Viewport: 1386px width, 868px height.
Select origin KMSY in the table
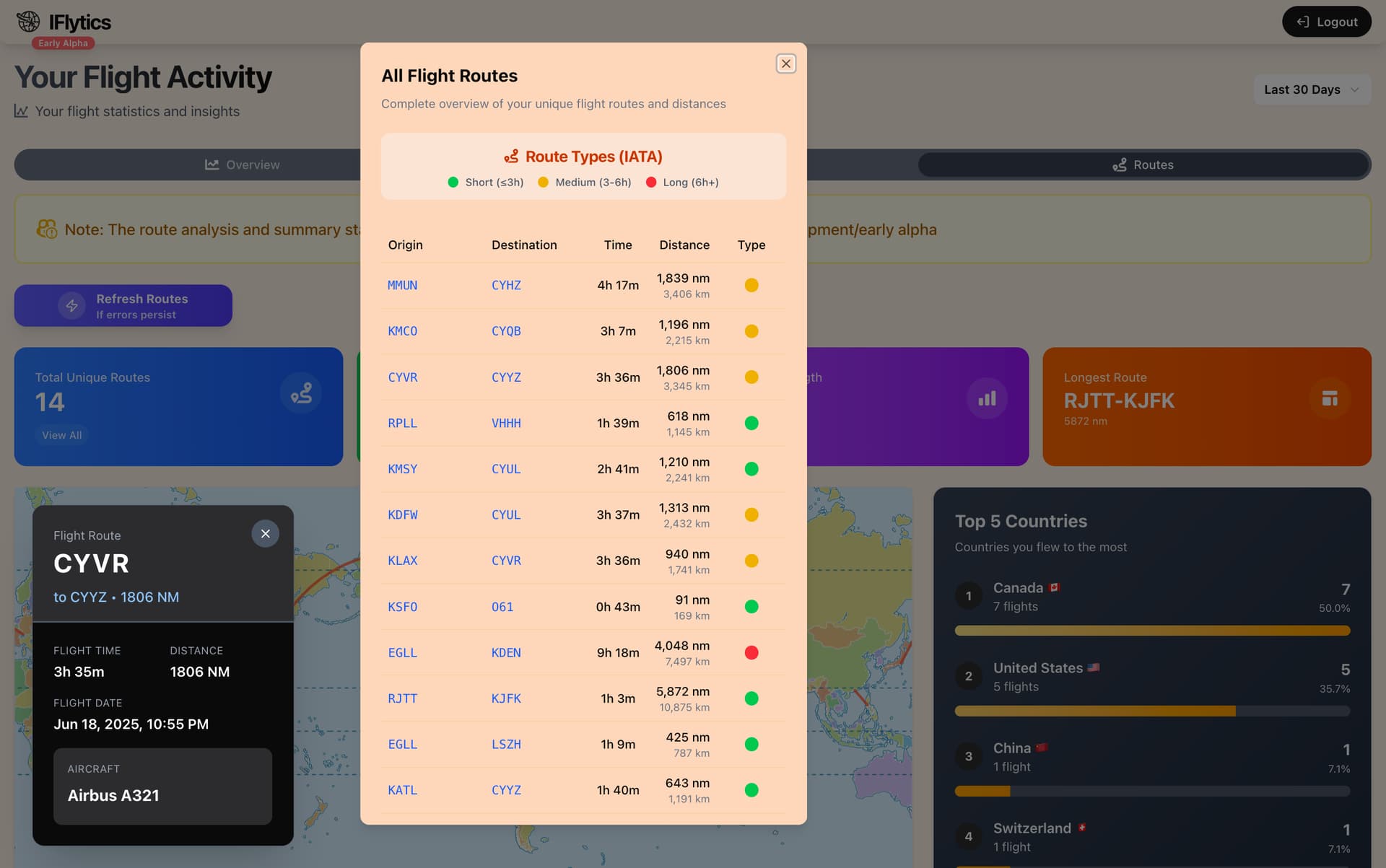point(402,469)
